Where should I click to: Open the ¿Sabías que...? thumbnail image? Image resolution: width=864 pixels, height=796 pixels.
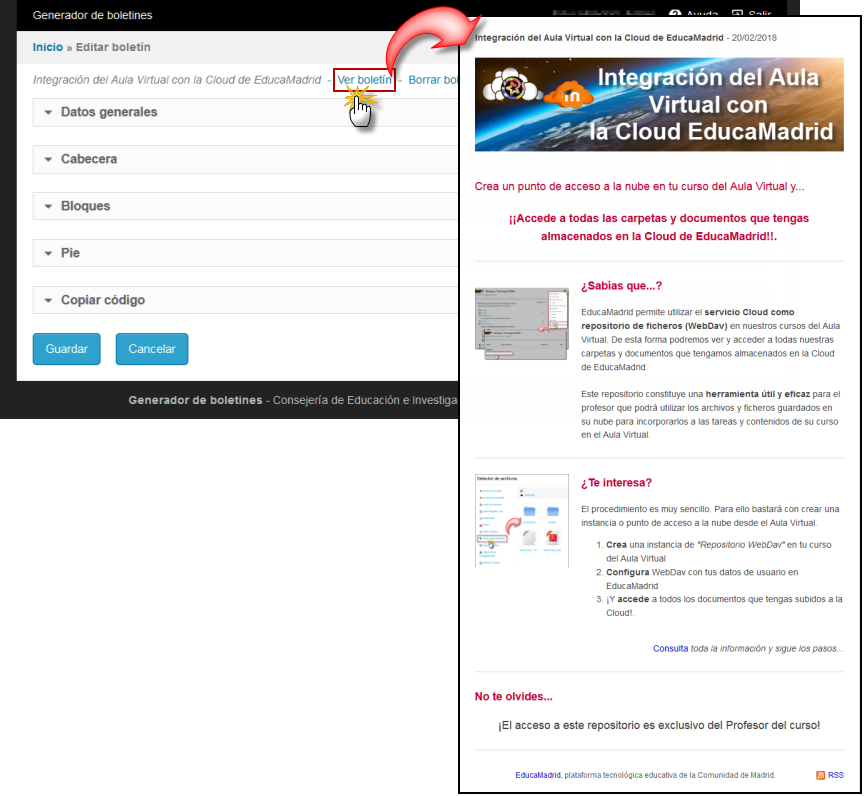click(522, 324)
